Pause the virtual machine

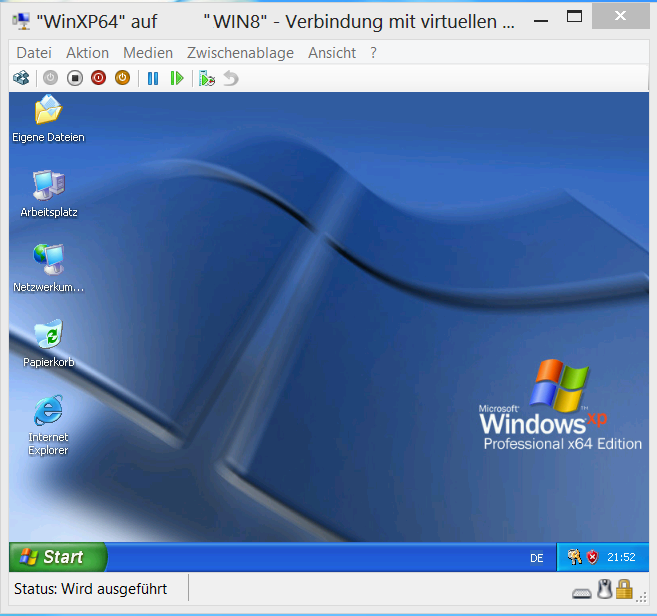tap(153, 78)
